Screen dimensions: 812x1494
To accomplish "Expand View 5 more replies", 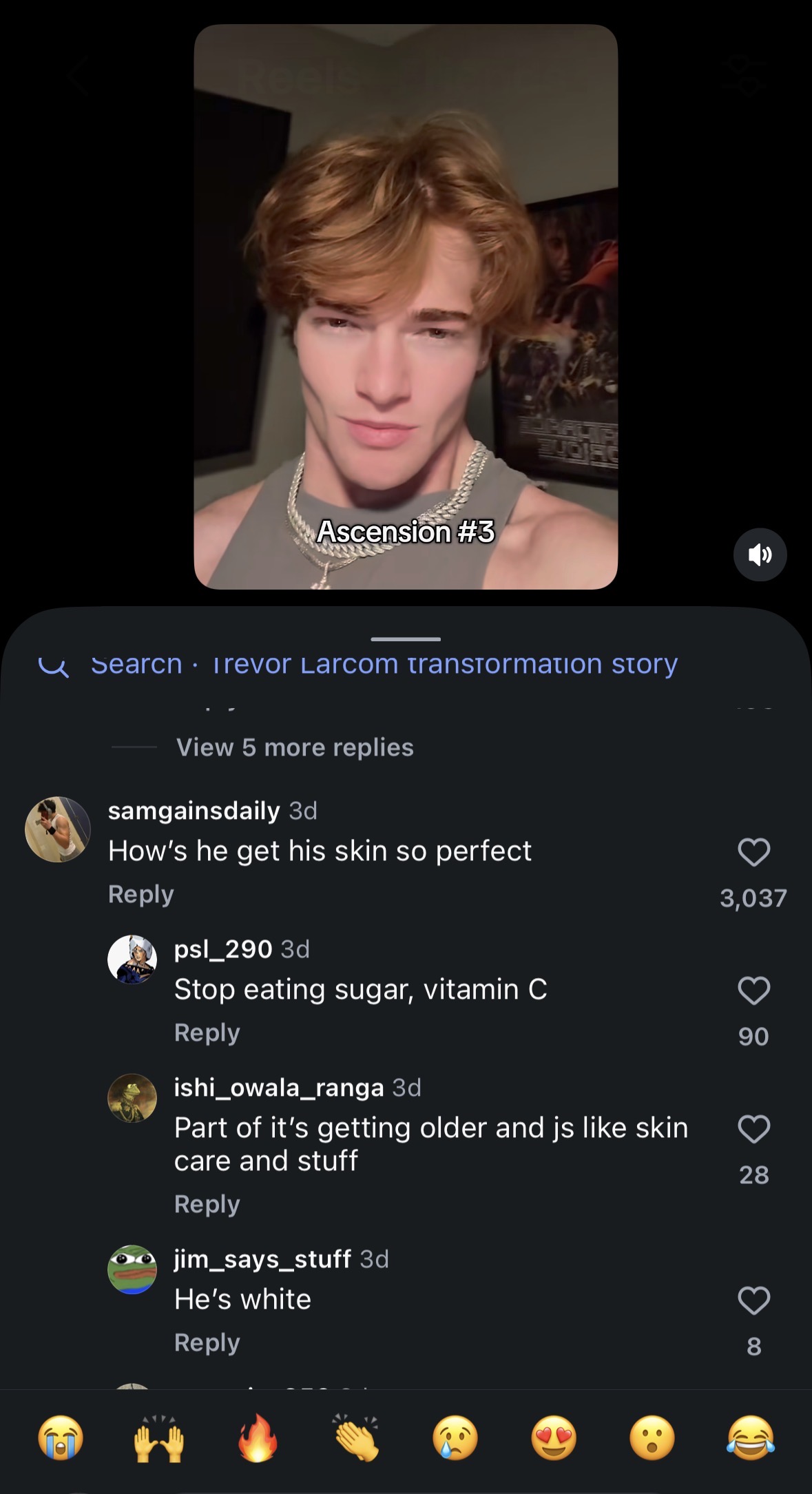I will point(295,747).
